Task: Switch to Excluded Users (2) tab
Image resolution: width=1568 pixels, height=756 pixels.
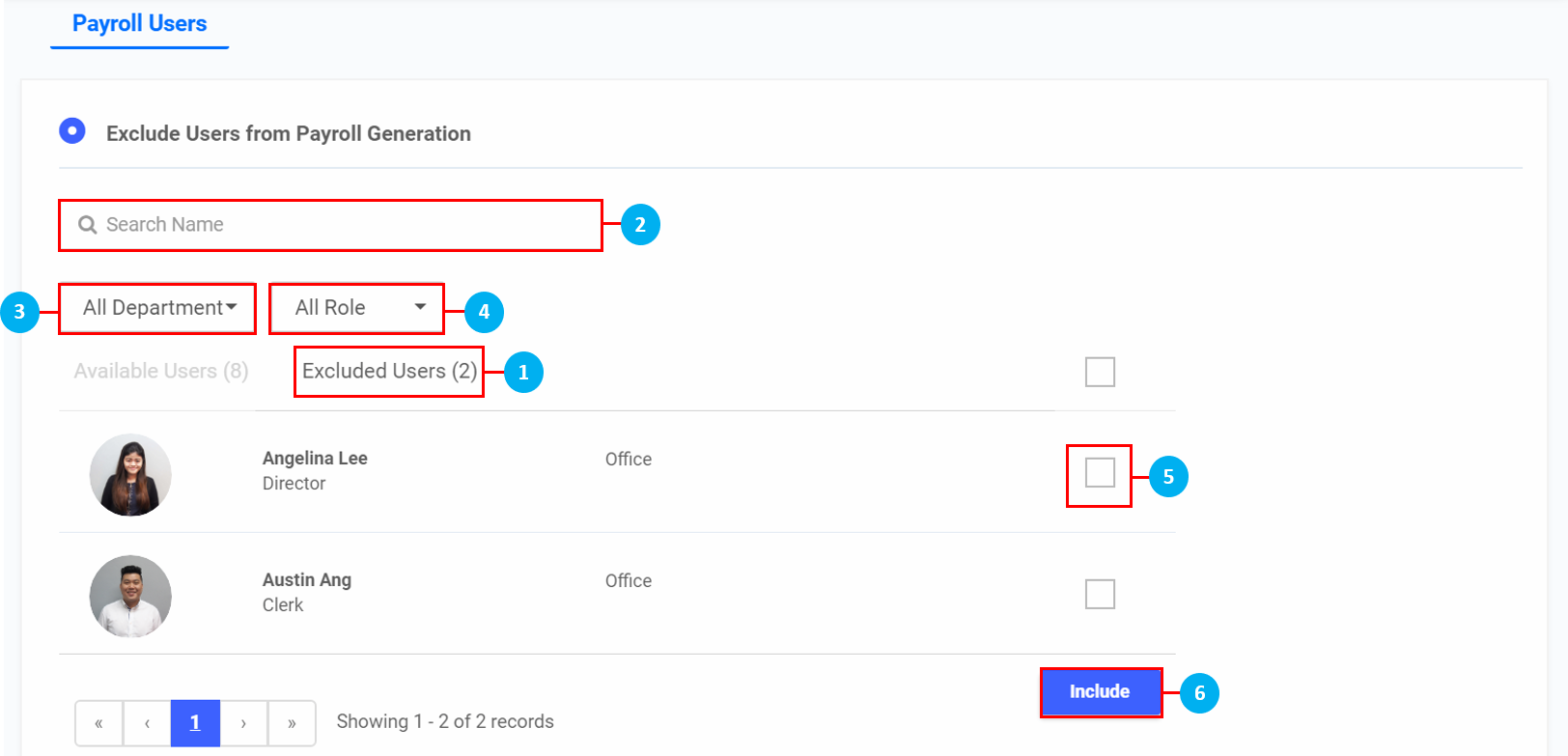Action: [x=389, y=372]
